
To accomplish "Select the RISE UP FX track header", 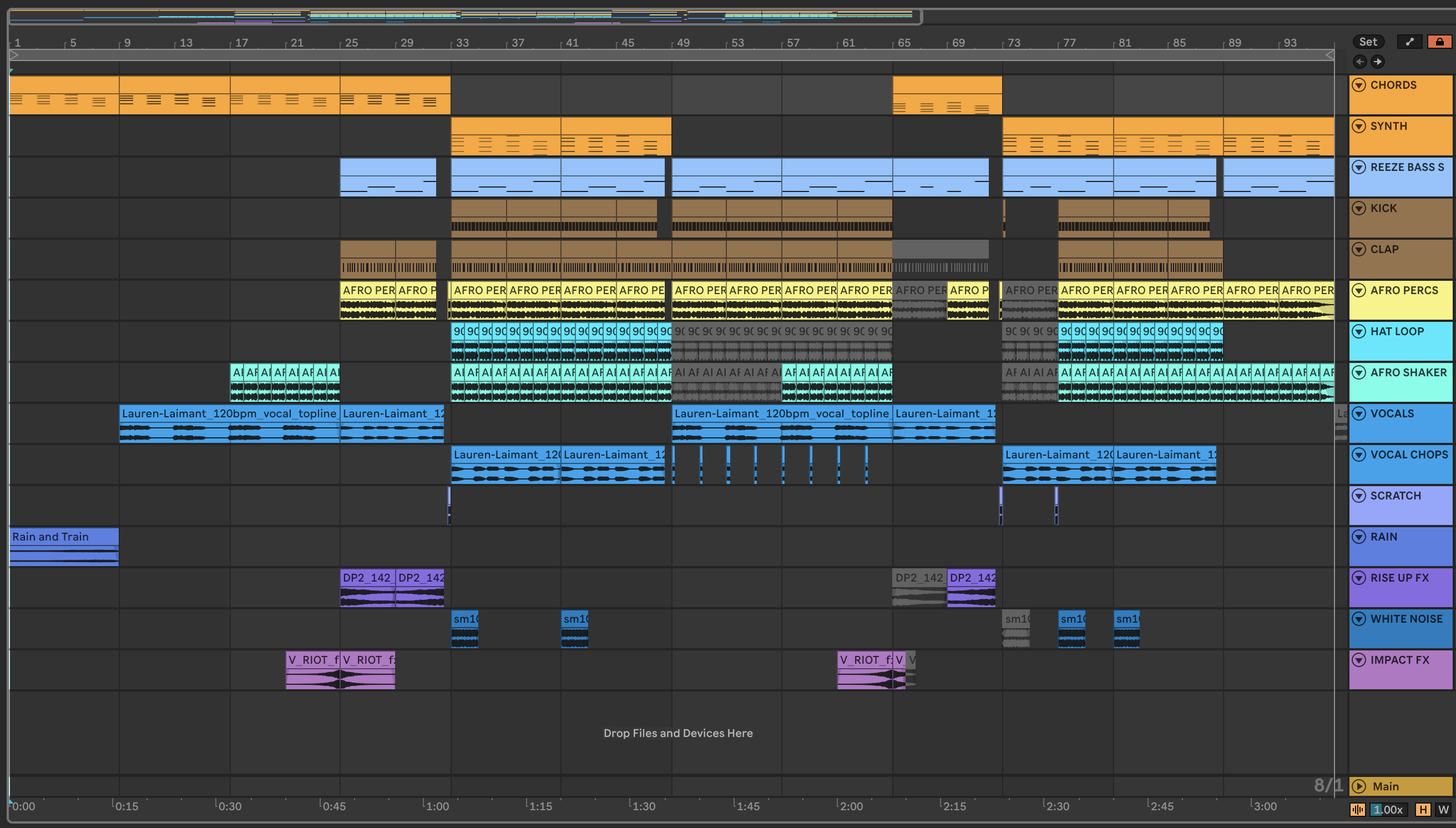I will click(1399, 578).
